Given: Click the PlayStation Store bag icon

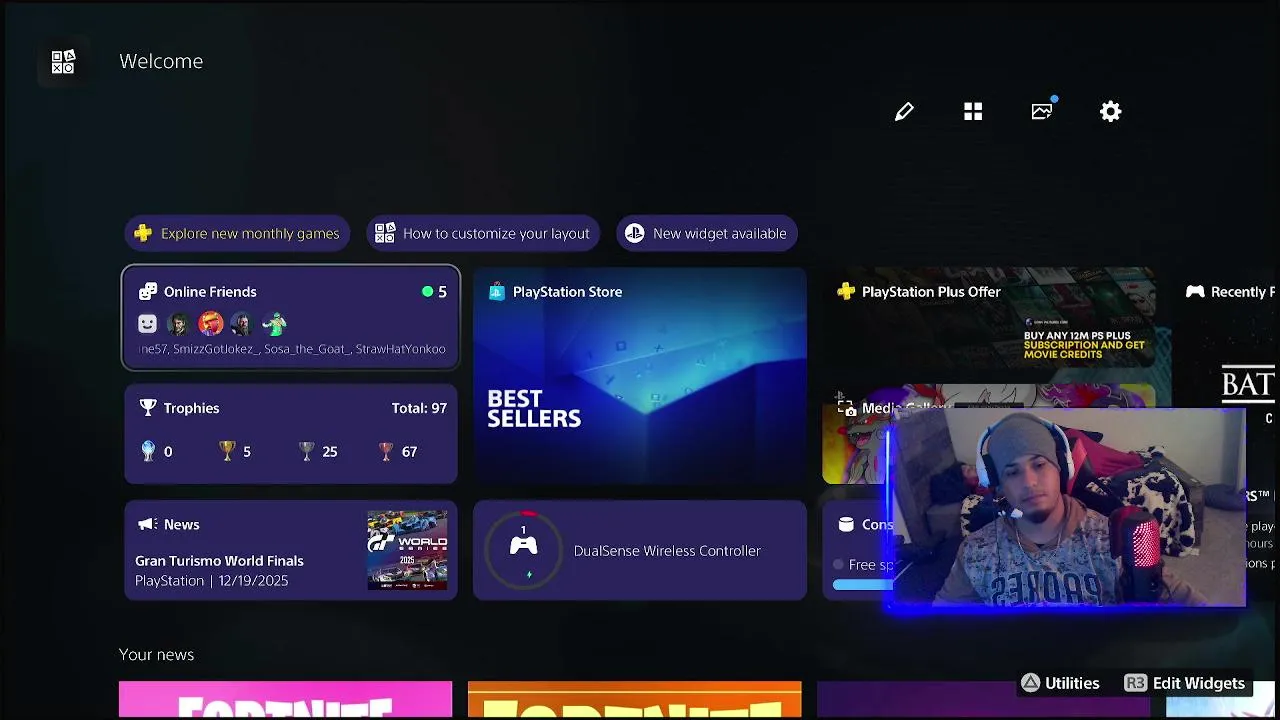Looking at the screenshot, I should pyautogui.click(x=497, y=292).
